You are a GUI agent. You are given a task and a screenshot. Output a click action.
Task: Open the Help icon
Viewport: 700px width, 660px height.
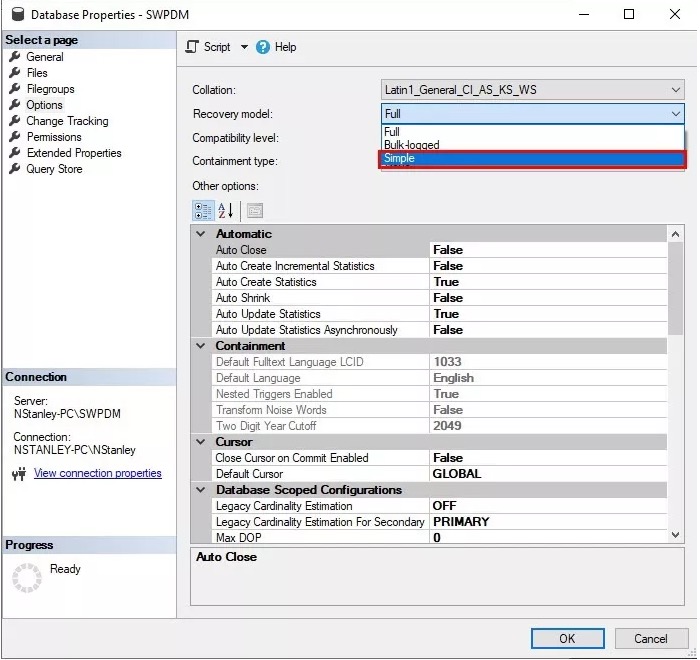tap(262, 47)
